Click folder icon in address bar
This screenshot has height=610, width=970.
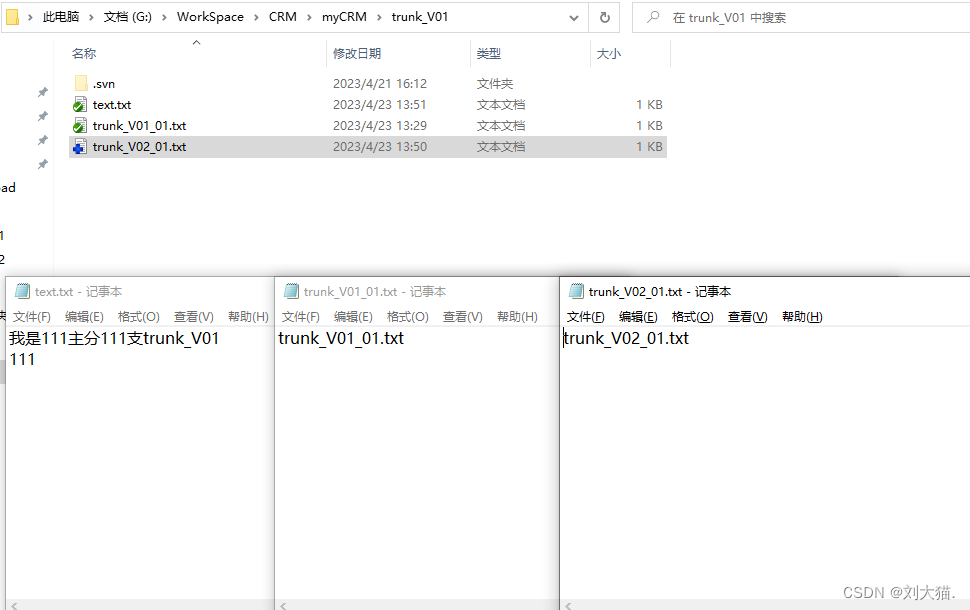(x=12, y=17)
